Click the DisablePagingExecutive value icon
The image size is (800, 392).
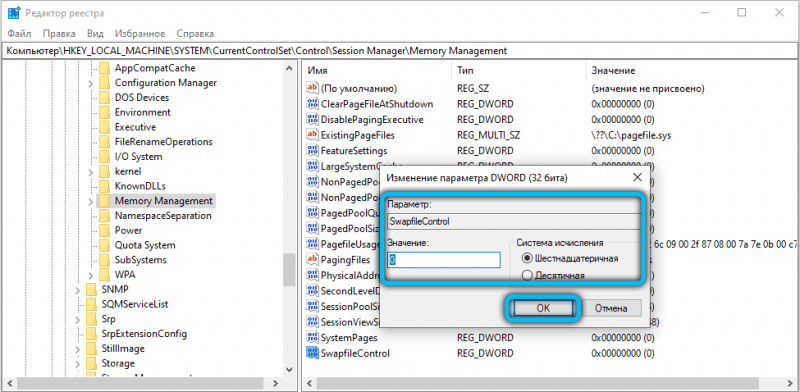(312, 119)
